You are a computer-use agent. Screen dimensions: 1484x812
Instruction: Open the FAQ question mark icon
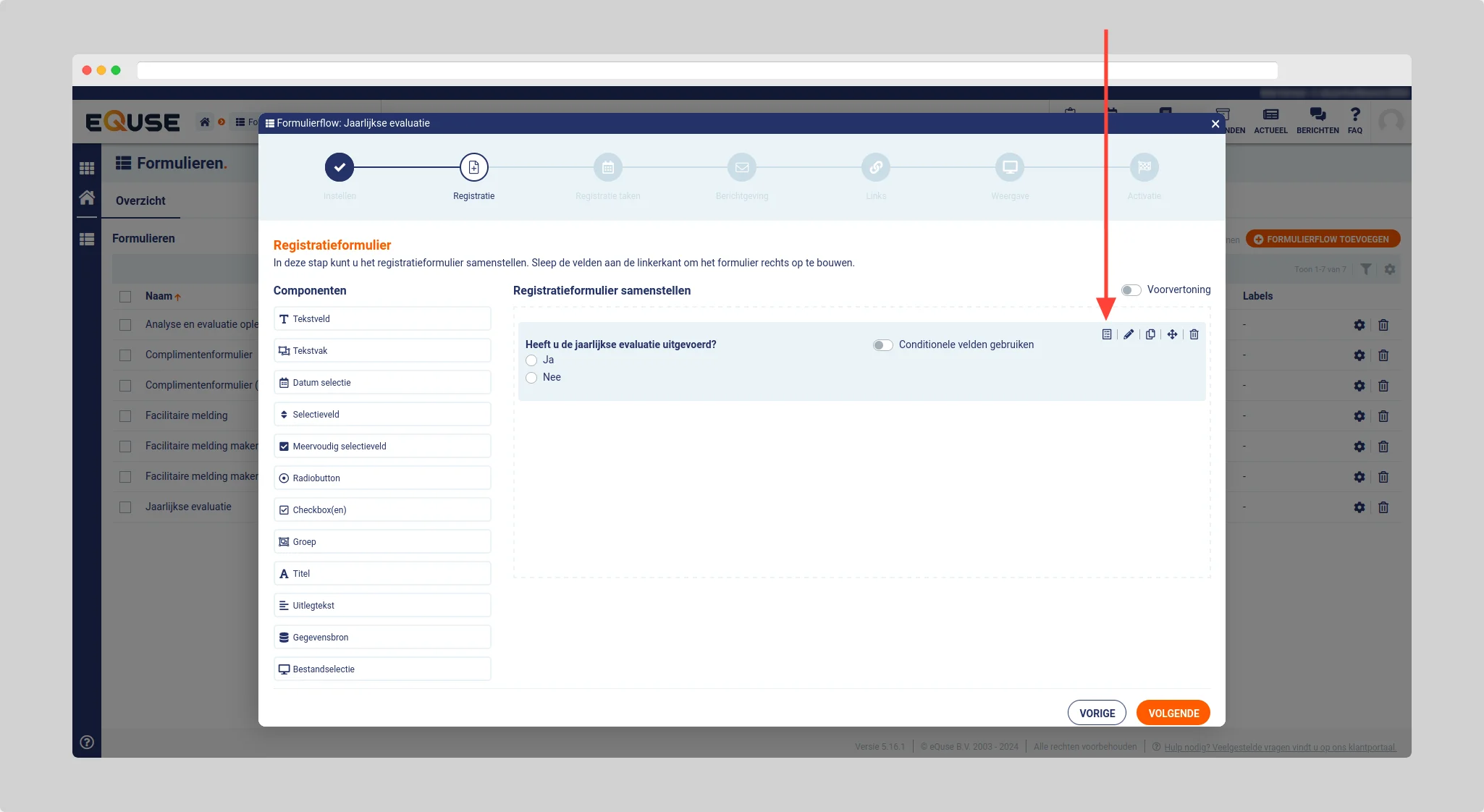click(1355, 119)
